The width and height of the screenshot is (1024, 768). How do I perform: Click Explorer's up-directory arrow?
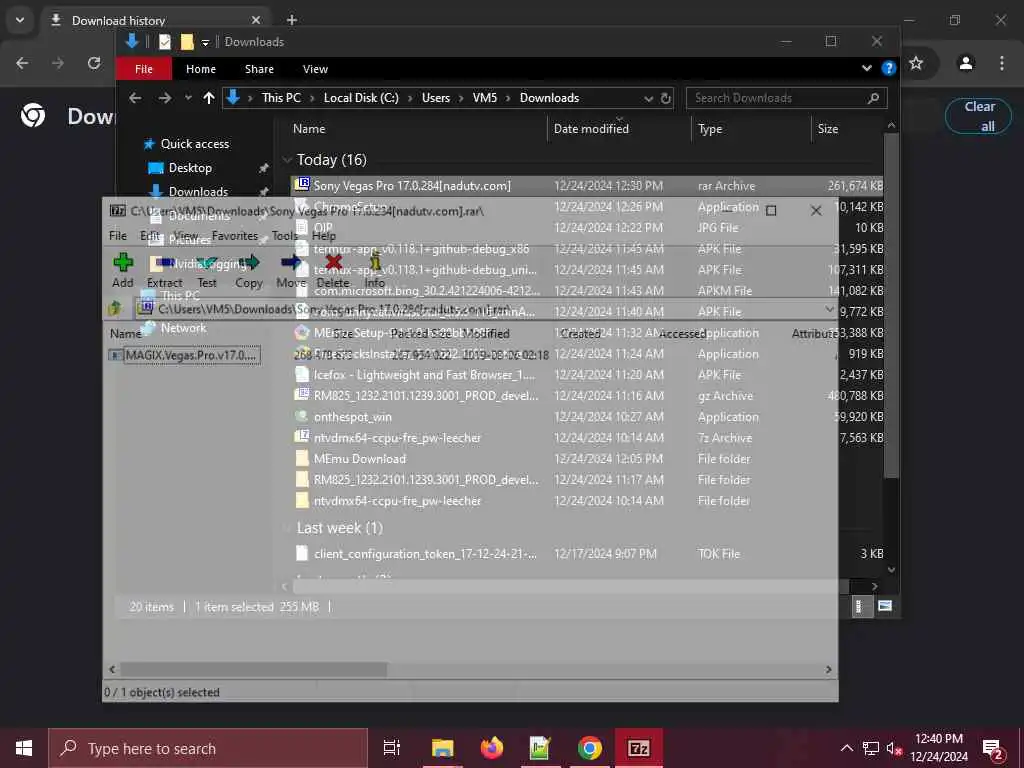click(x=209, y=98)
